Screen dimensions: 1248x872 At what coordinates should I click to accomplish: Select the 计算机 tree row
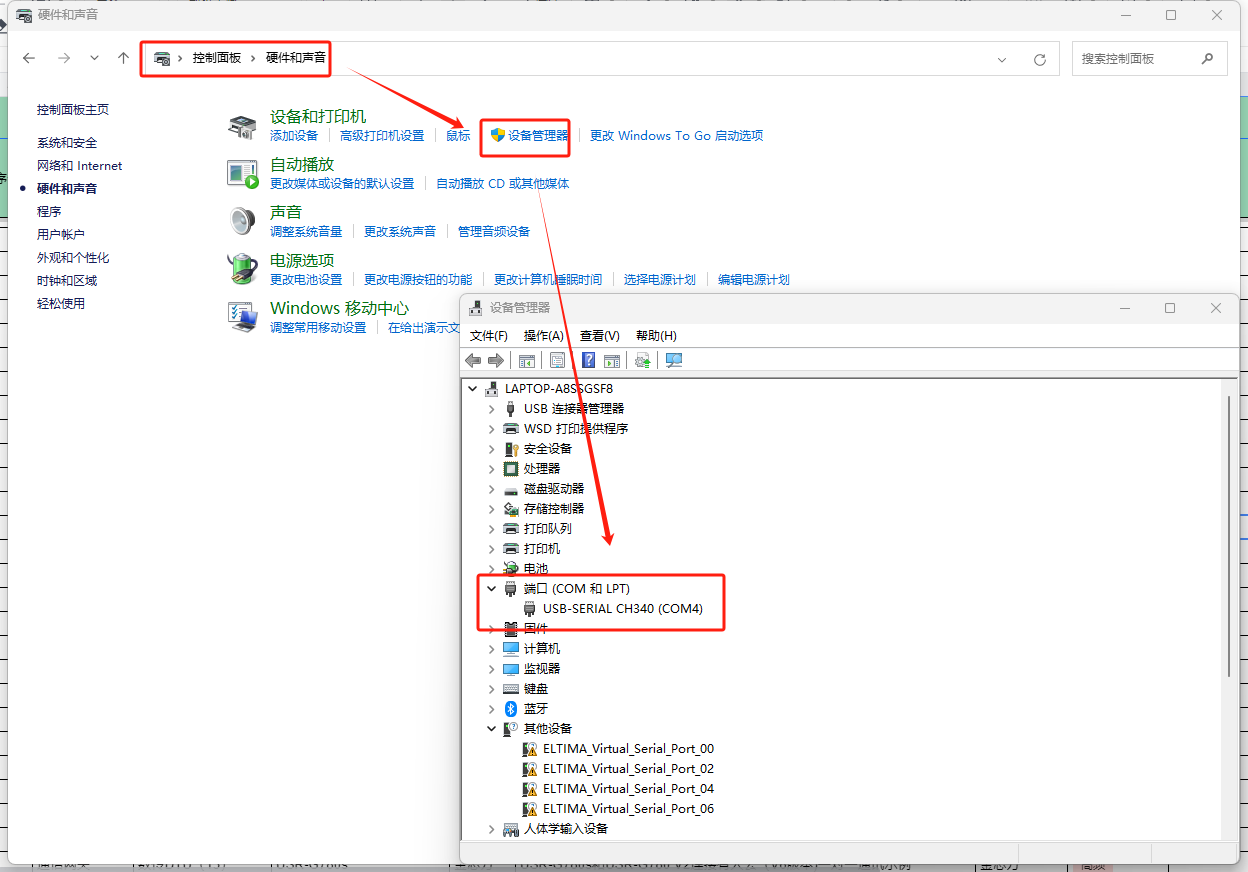542,648
